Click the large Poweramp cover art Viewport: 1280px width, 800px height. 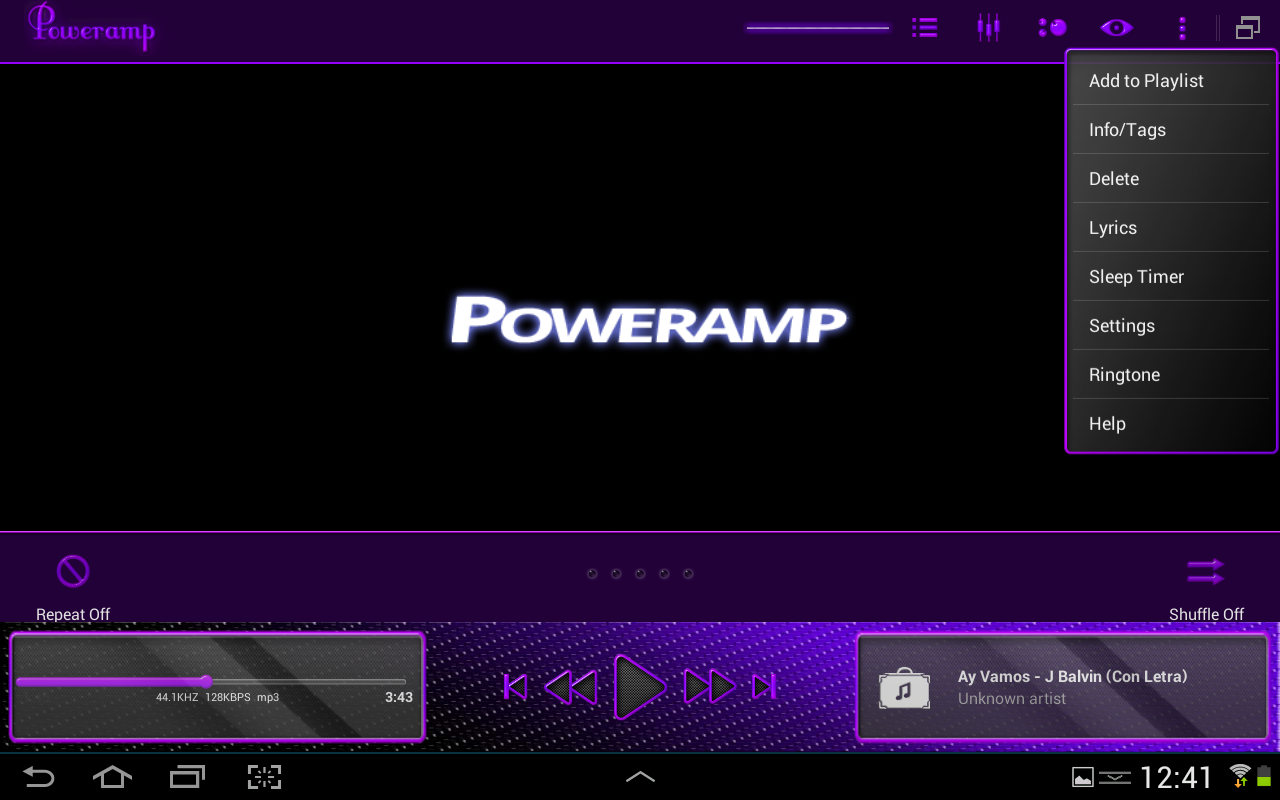click(648, 321)
